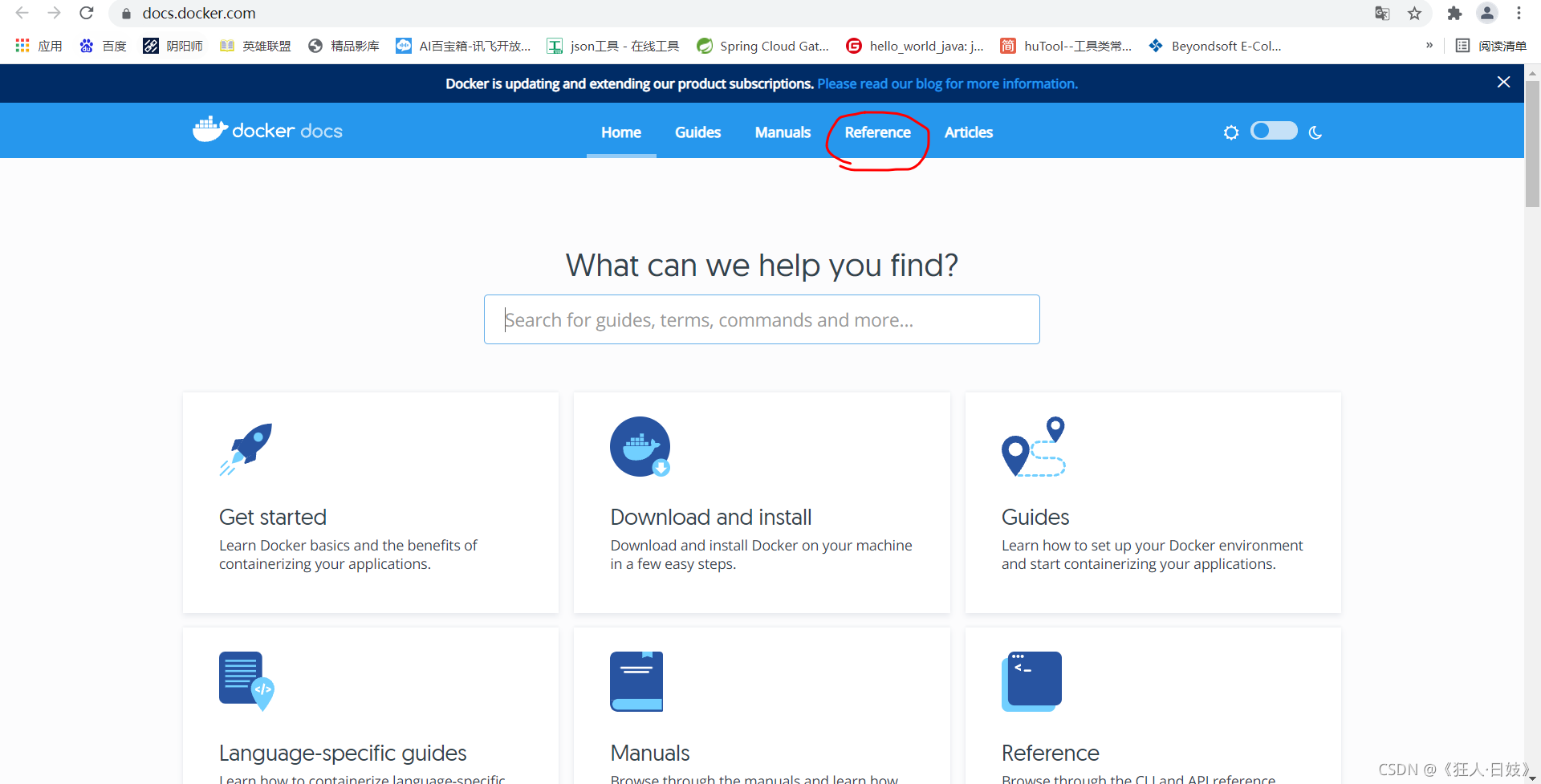The height and width of the screenshot is (784, 1541).
Task: Open the 阴阳师 bookmark
Action: [173, 46]
